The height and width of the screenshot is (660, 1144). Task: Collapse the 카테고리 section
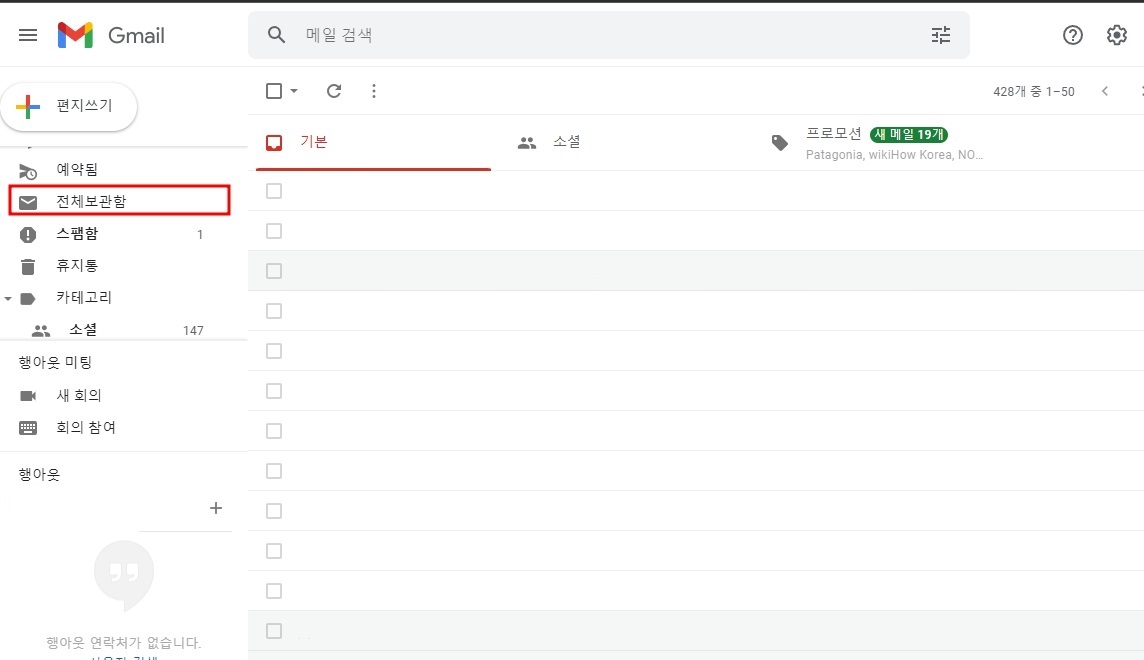click(8, 297)
